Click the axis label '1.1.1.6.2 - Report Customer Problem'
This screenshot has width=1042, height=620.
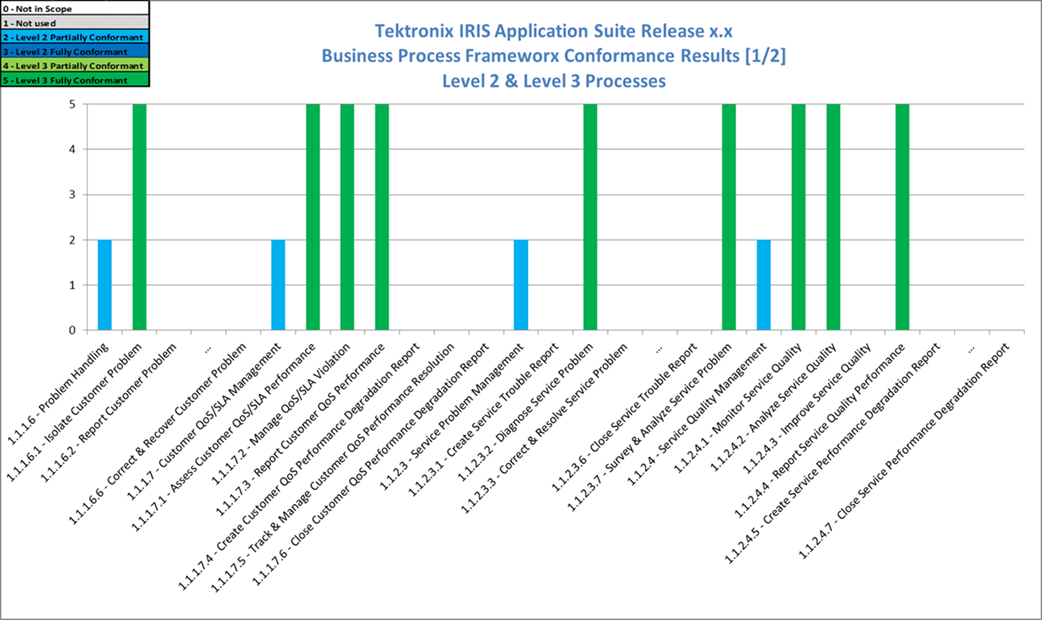coord(109,412)
